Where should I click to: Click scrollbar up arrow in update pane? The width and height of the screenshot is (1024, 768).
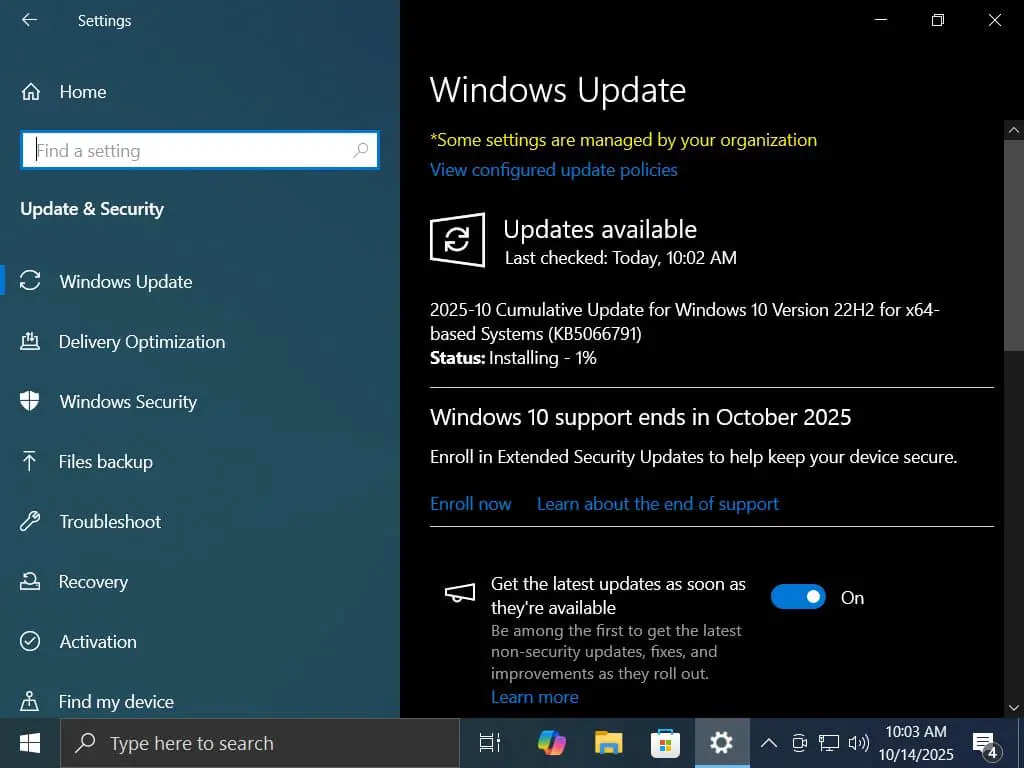pyautogui.click(x=1013, y=130)
